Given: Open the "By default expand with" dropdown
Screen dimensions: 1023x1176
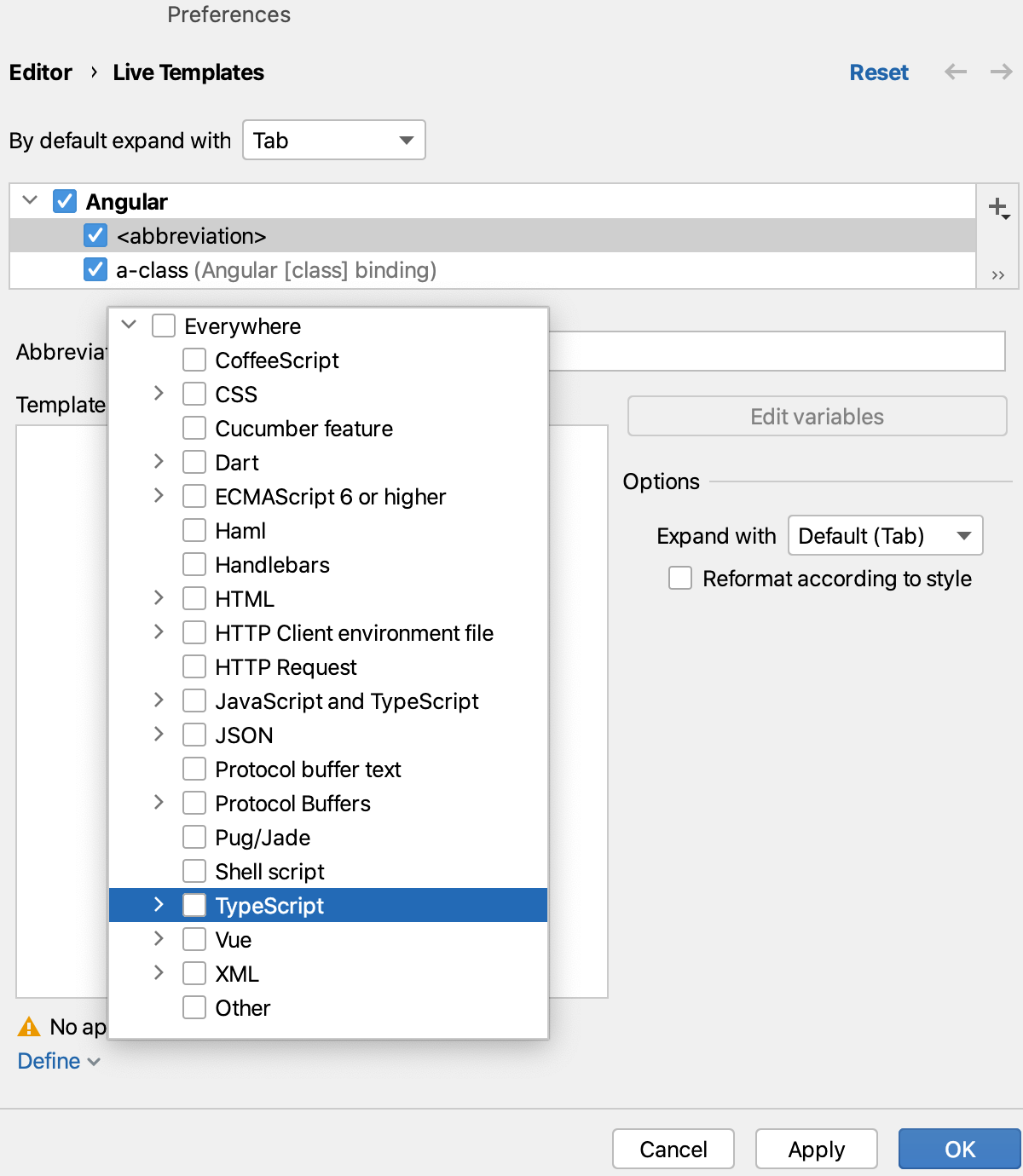Looking at the screenshot, I should 333,140.
